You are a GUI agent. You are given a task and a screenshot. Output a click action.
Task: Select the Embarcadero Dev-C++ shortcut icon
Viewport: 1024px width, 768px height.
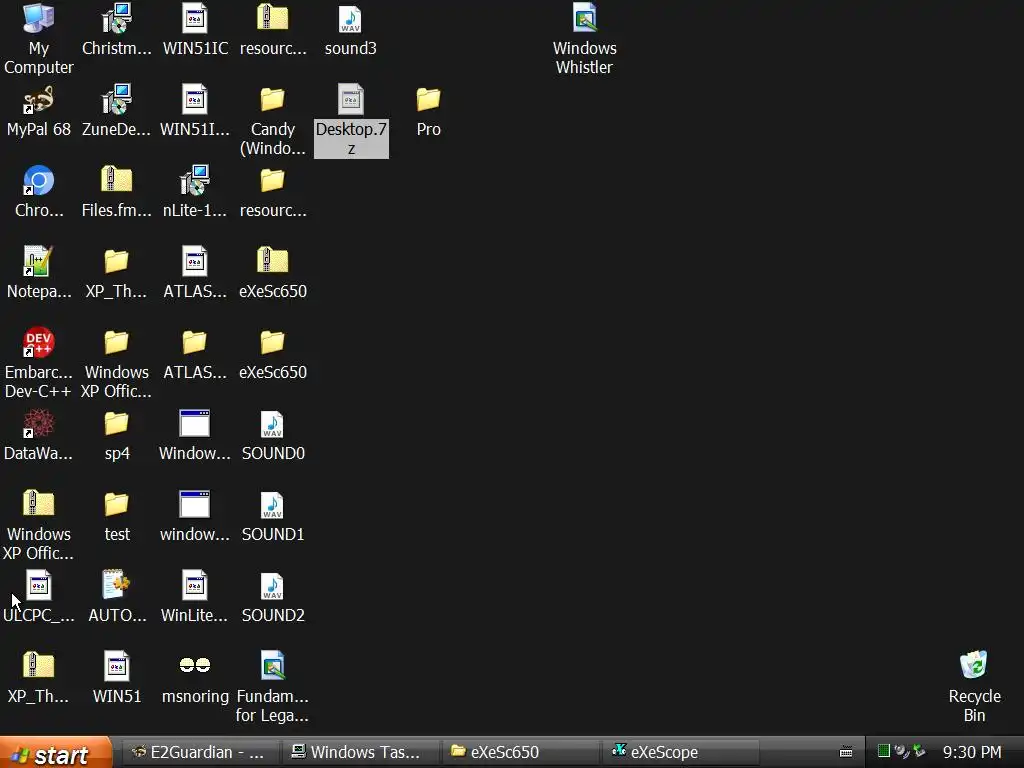click(39, 343)
